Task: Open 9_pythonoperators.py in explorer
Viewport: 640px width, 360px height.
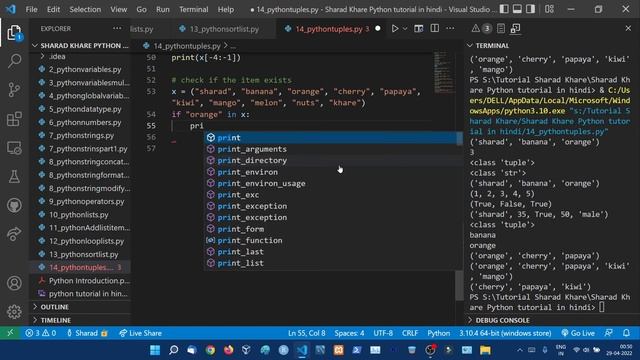Action: point(86,202)
